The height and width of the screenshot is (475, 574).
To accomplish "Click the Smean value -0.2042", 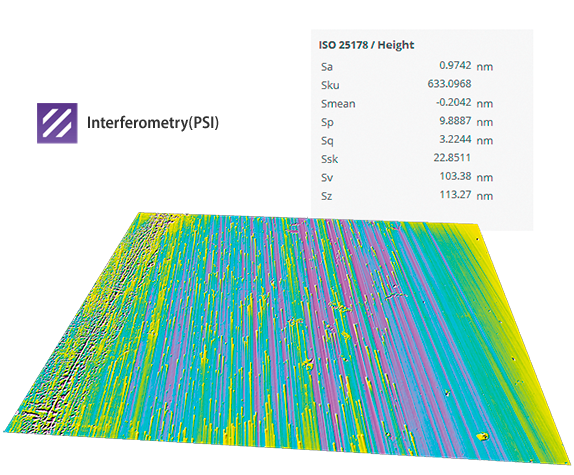I will pyautogui.click(x=453, y=102).
